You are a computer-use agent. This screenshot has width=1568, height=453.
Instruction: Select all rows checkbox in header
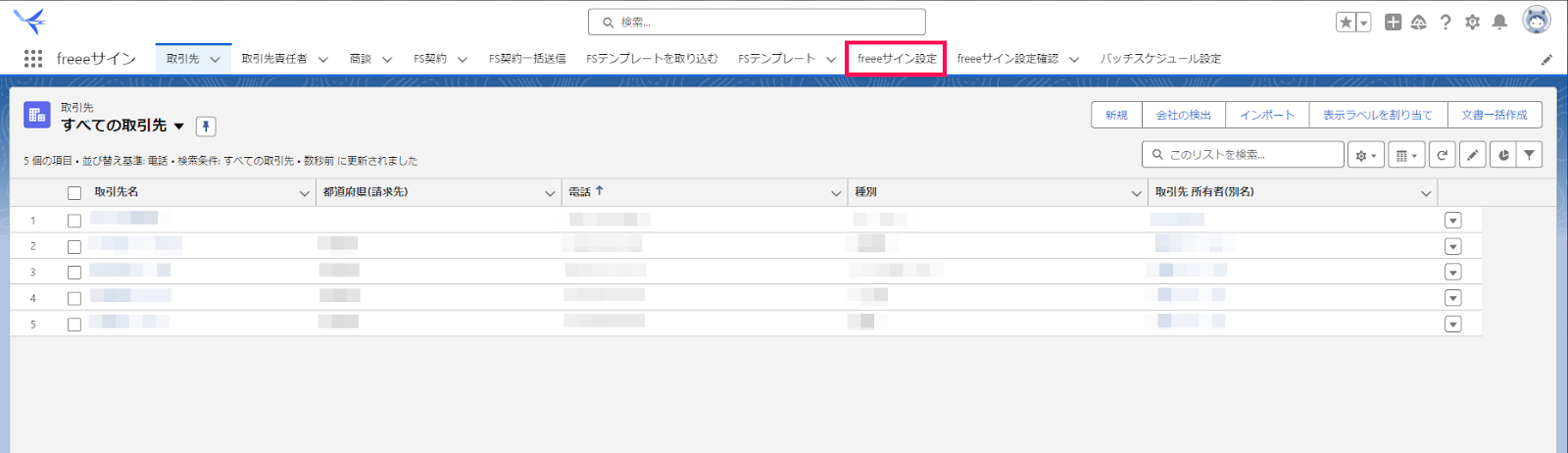click(74, 193)
